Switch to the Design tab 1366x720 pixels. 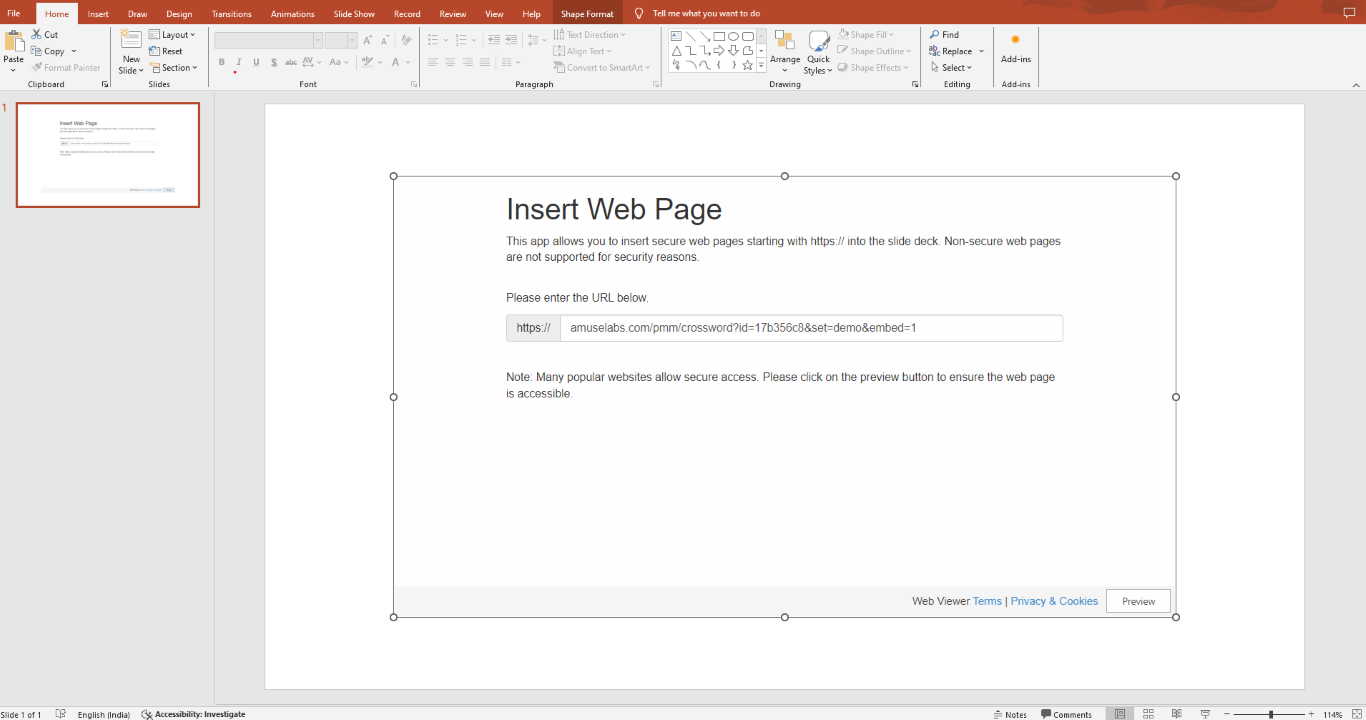pyautogui.click(x=179, y=14)
